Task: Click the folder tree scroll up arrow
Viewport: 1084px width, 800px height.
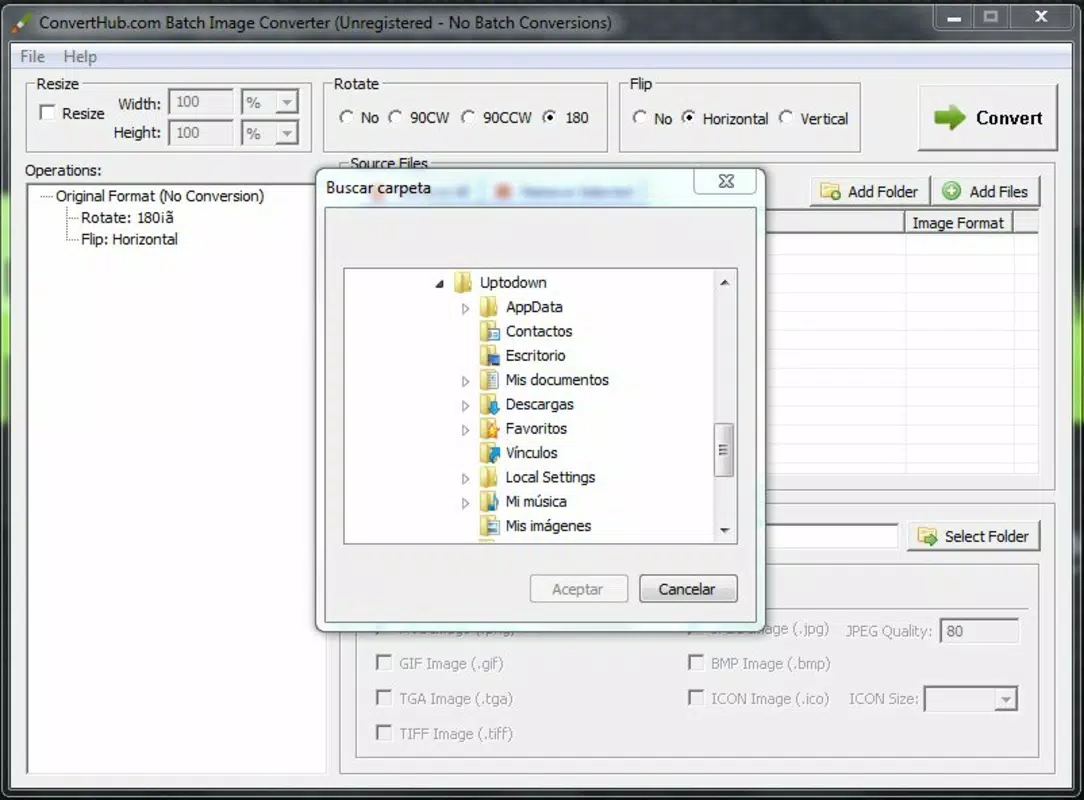Action: tap(725, 282)
